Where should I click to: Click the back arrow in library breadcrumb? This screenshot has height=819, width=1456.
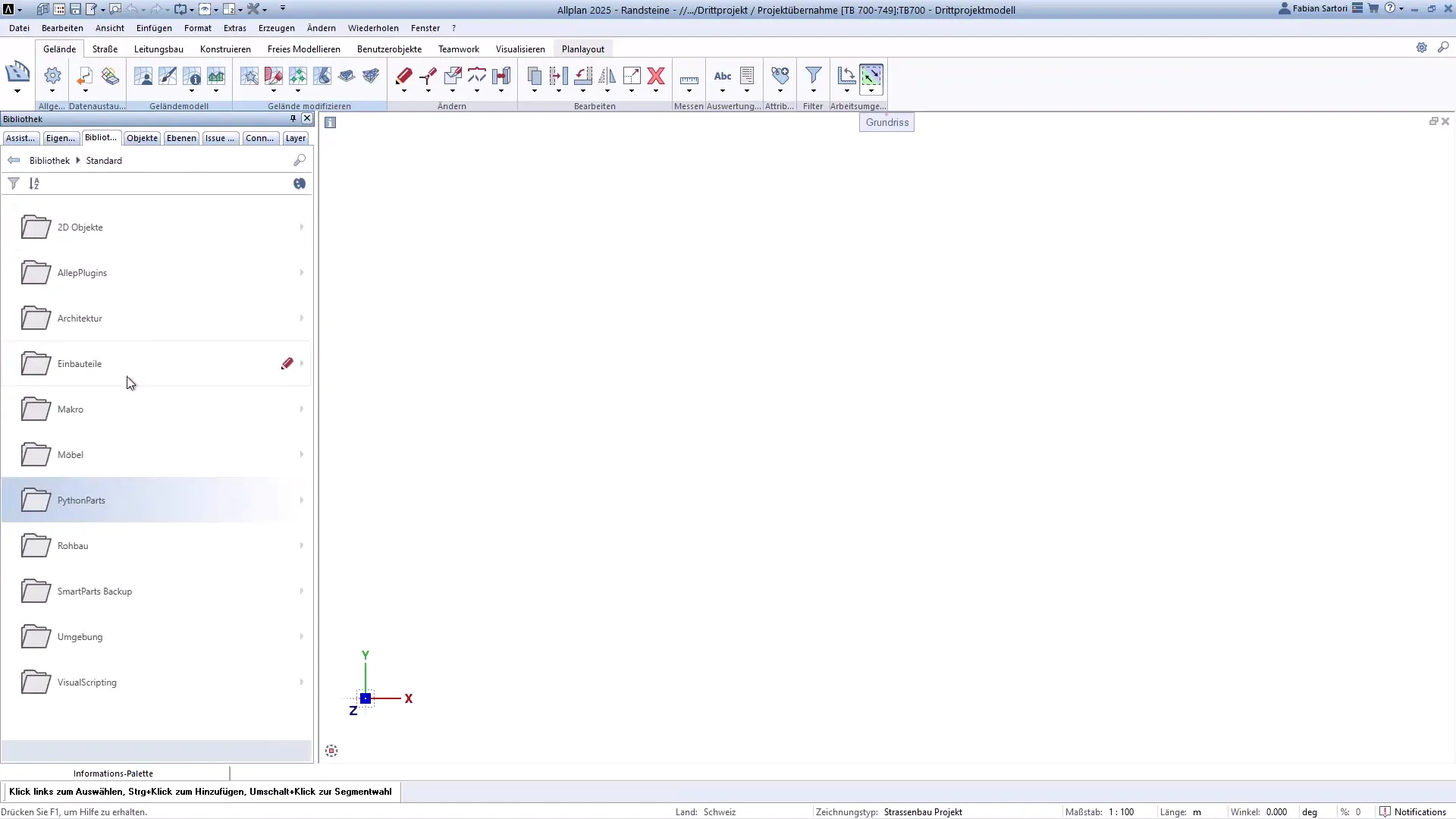[14, 160]
